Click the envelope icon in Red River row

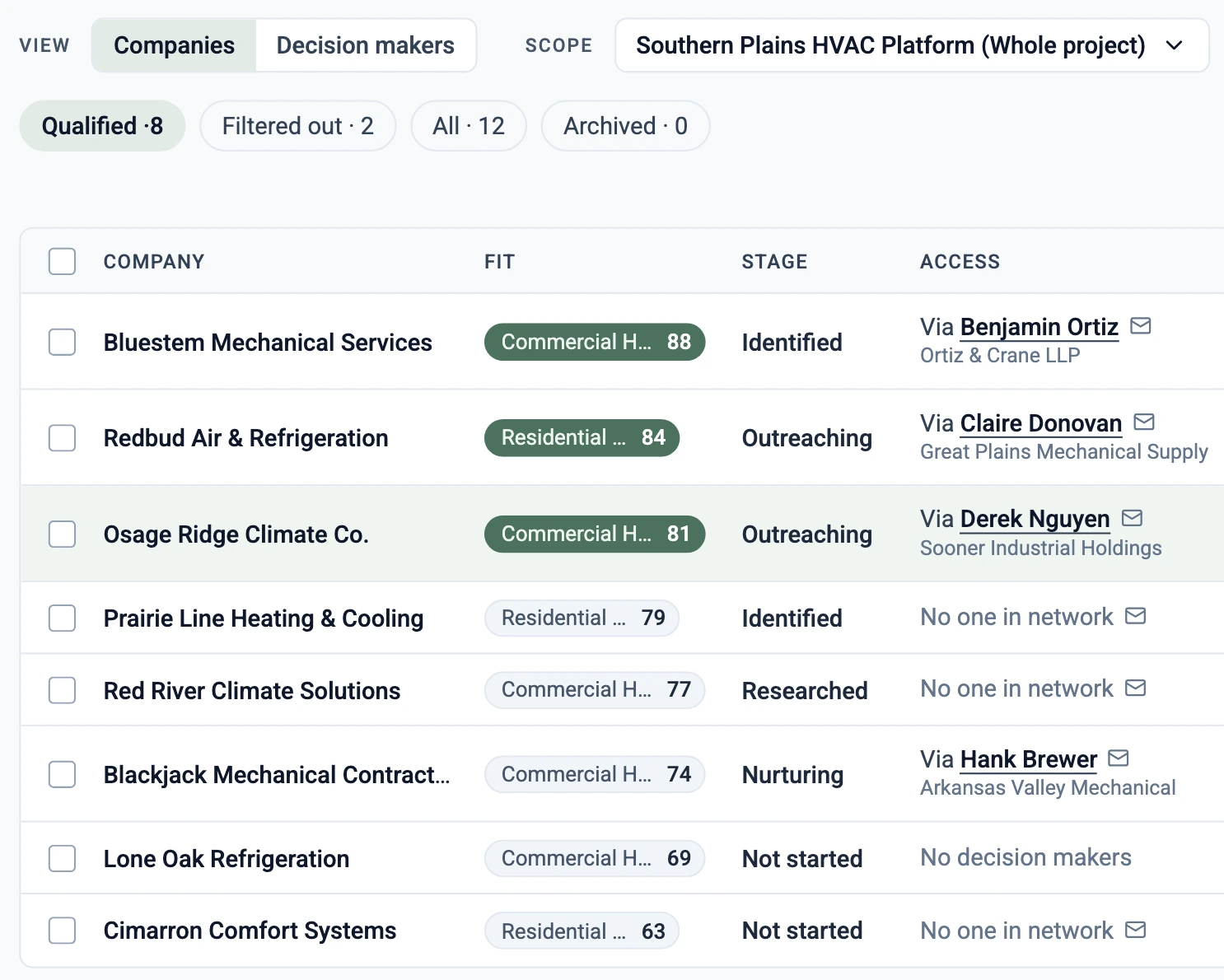(x=1136, y=688)
